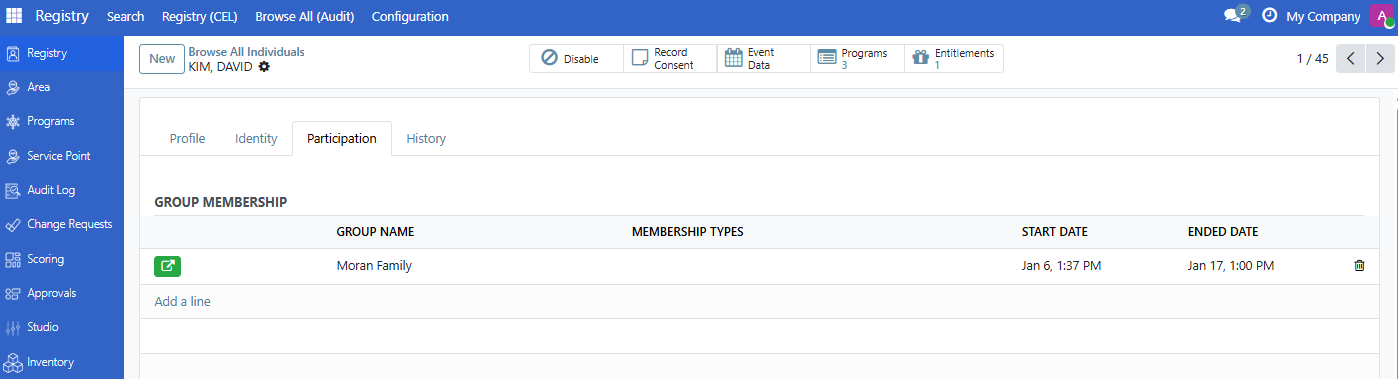
Task: Sort by the Start Date column header
Action: point(1055,232)
